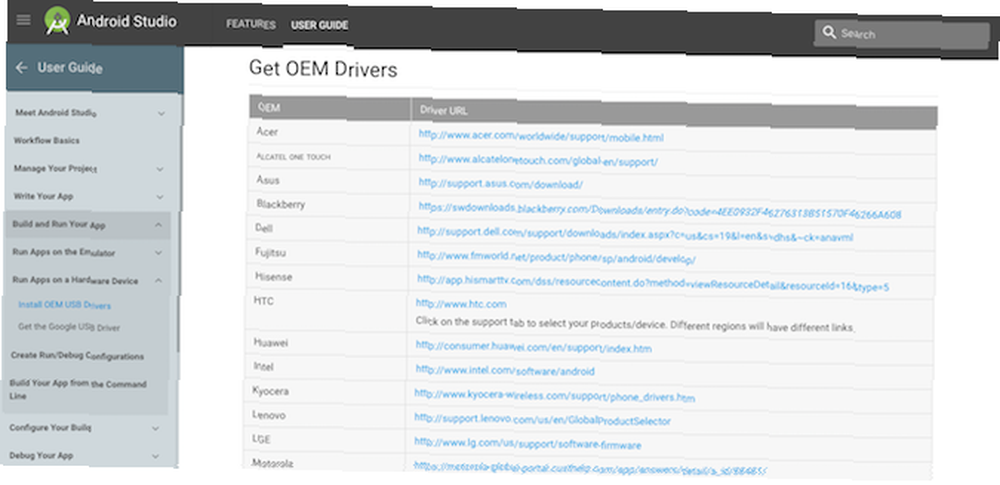Open the Kyocera phone drivers link
1000x485 pixels.
(554, 396)
